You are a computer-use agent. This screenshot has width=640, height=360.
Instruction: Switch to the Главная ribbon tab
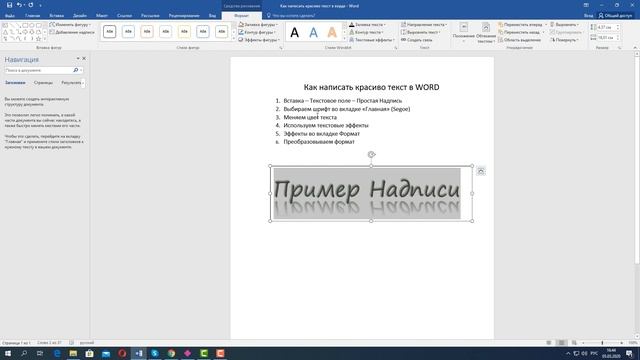pyautogui.click(x=33, y=16)
